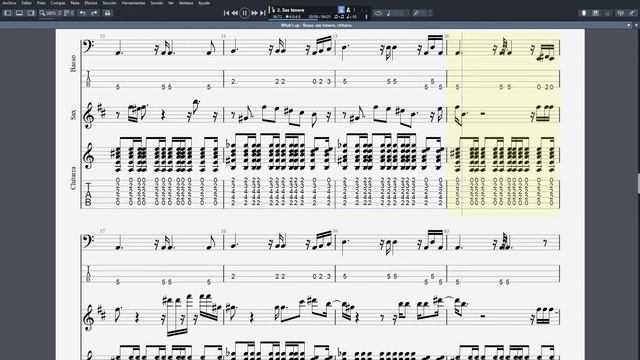Redo the last undone action

pos(94,13)
